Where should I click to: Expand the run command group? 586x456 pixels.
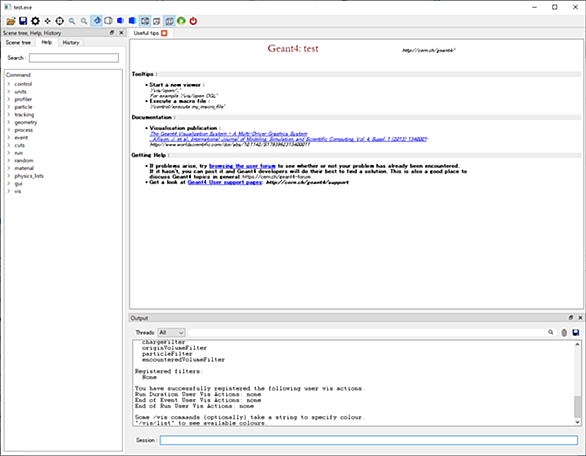pyautogui.click(x=9, y=153)
